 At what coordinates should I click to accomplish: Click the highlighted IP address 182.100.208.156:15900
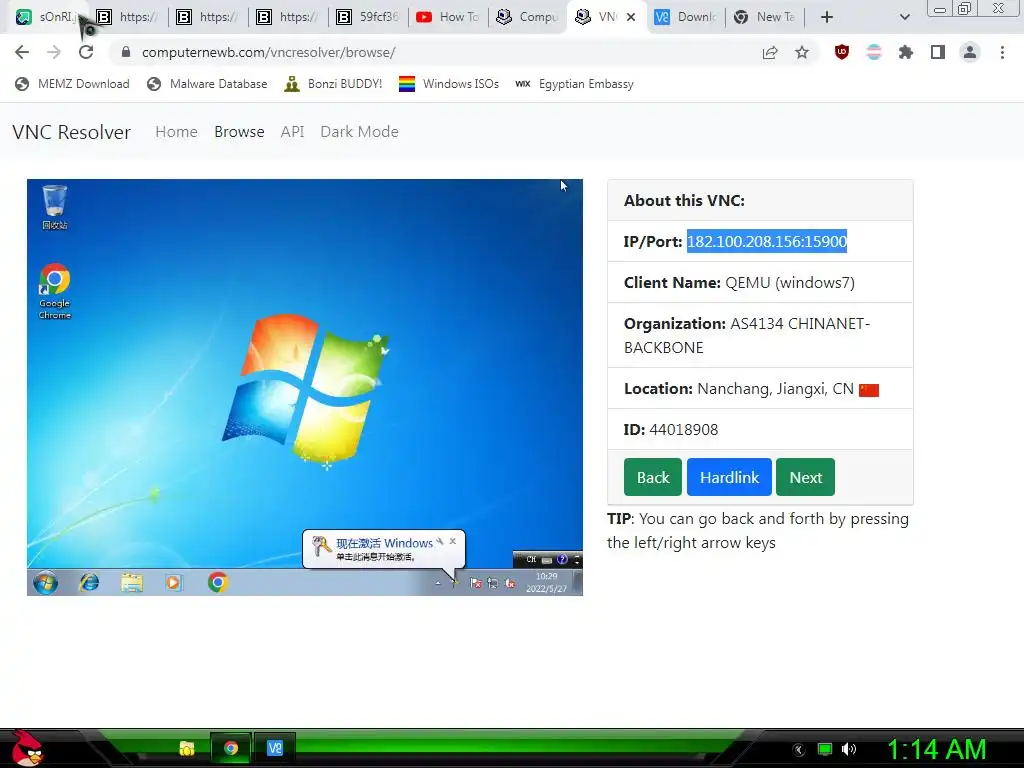point(767,242)
